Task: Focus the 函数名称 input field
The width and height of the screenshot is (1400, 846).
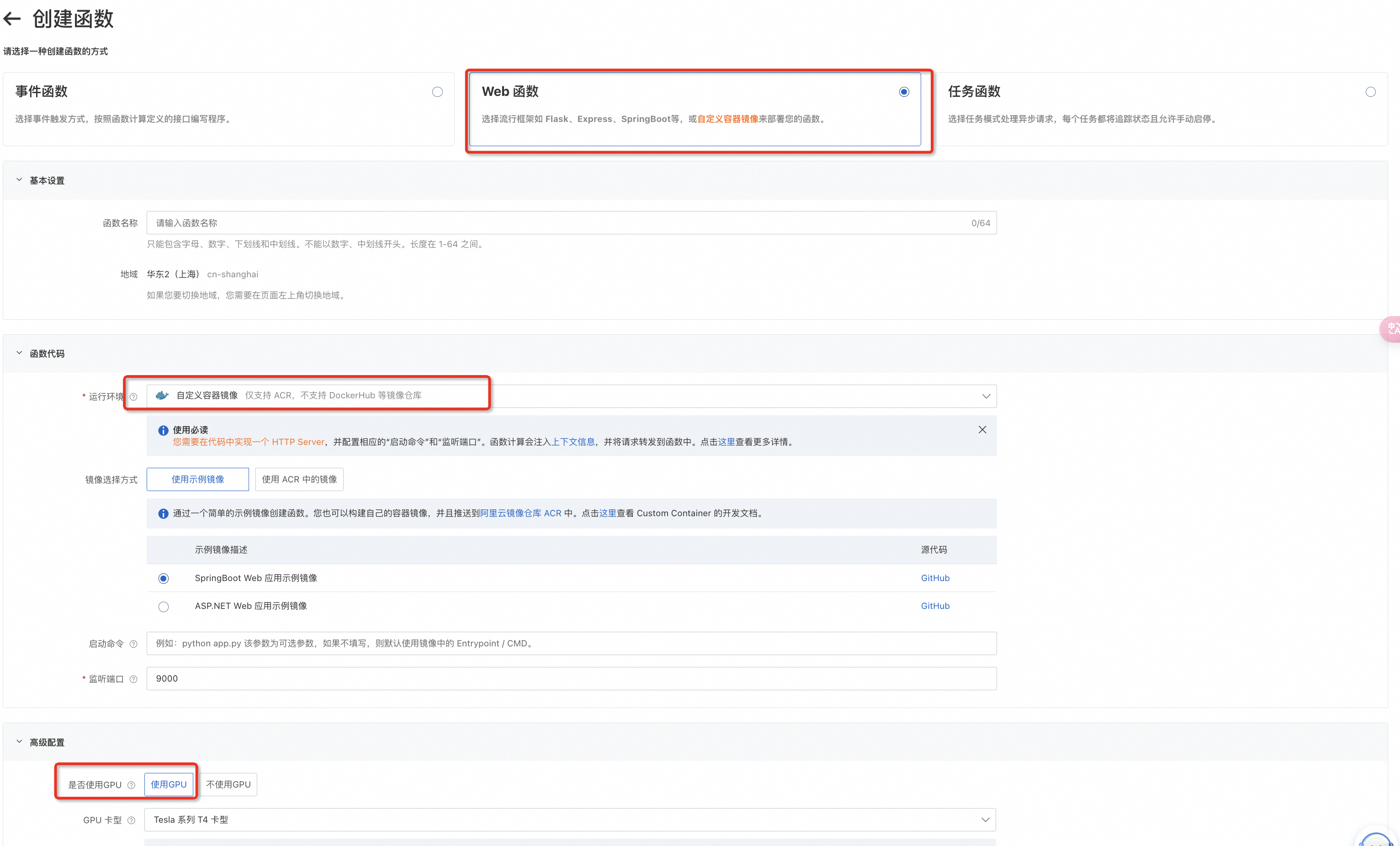Action: (572, 223)
